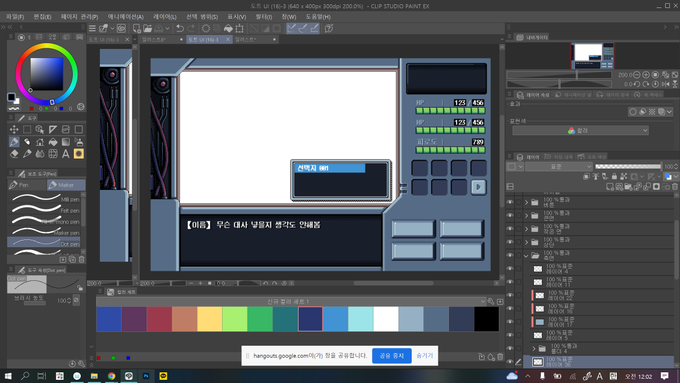Select the Fill bucket tool

point(53,141)
